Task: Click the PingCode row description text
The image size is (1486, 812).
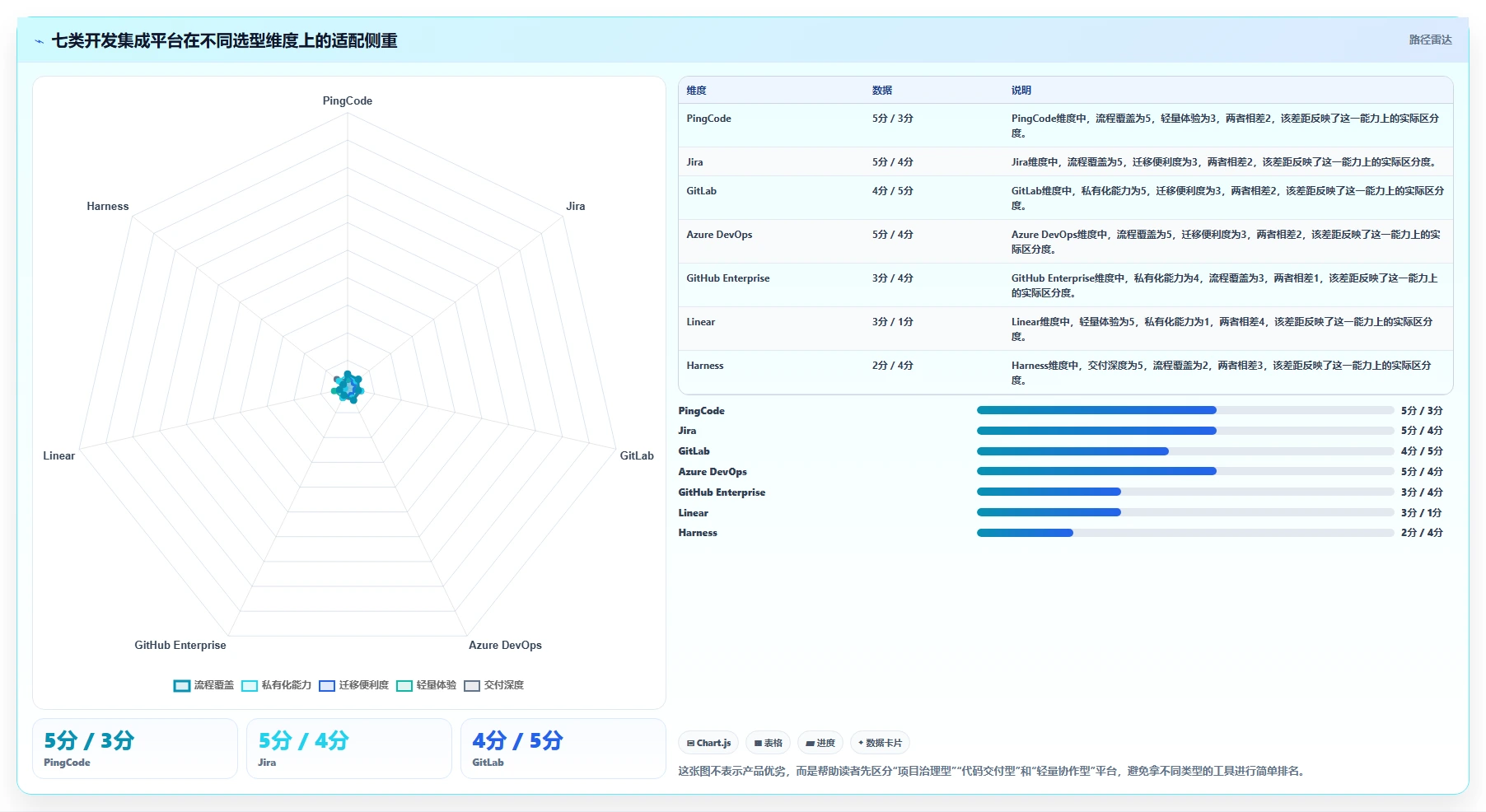Action: click(1226, 126)
